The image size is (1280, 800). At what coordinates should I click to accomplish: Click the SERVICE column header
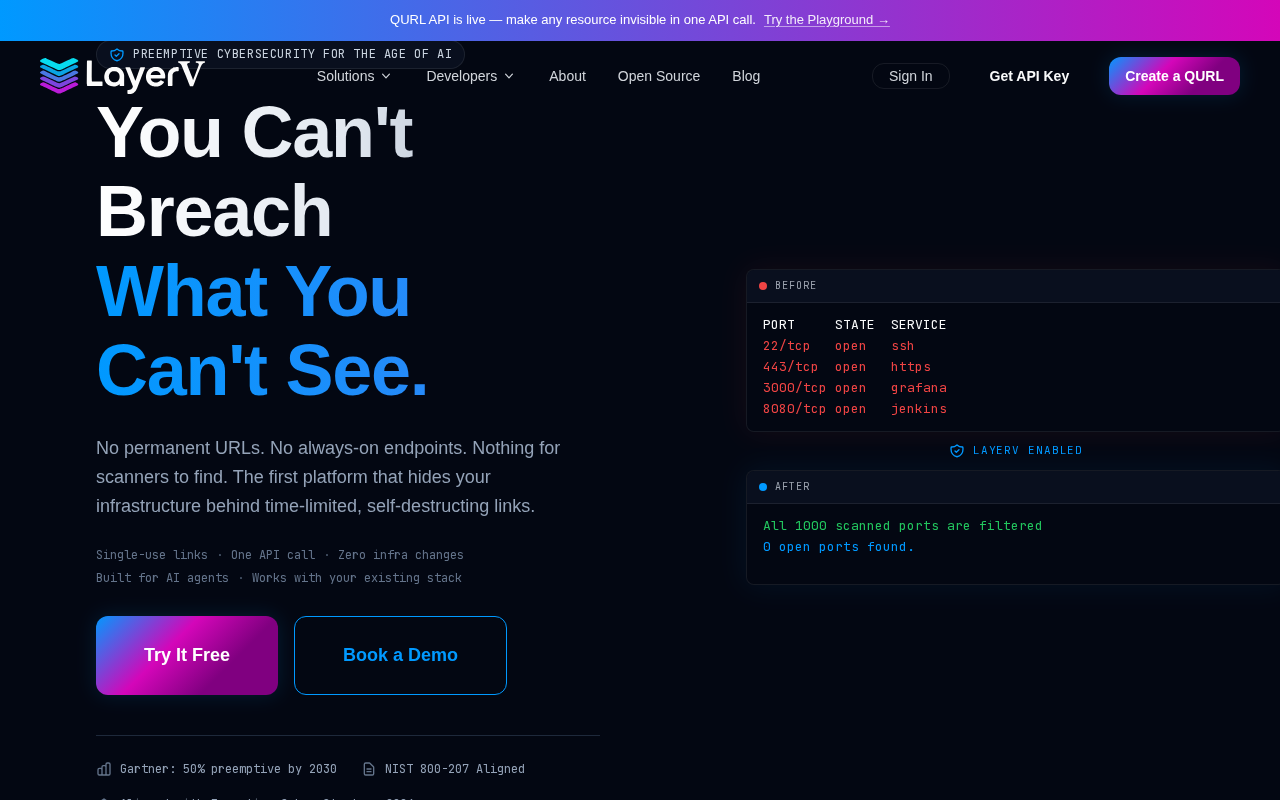[919, 325]
